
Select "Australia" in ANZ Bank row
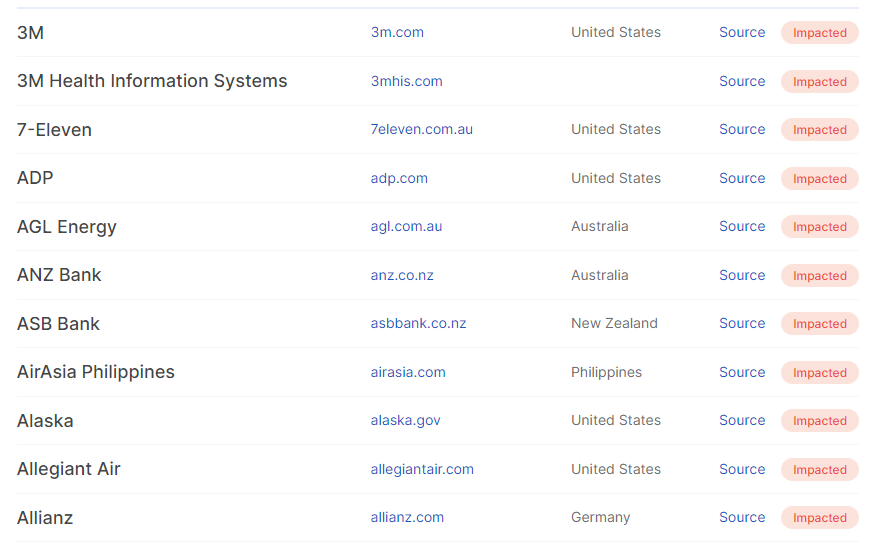pos(600,275)
